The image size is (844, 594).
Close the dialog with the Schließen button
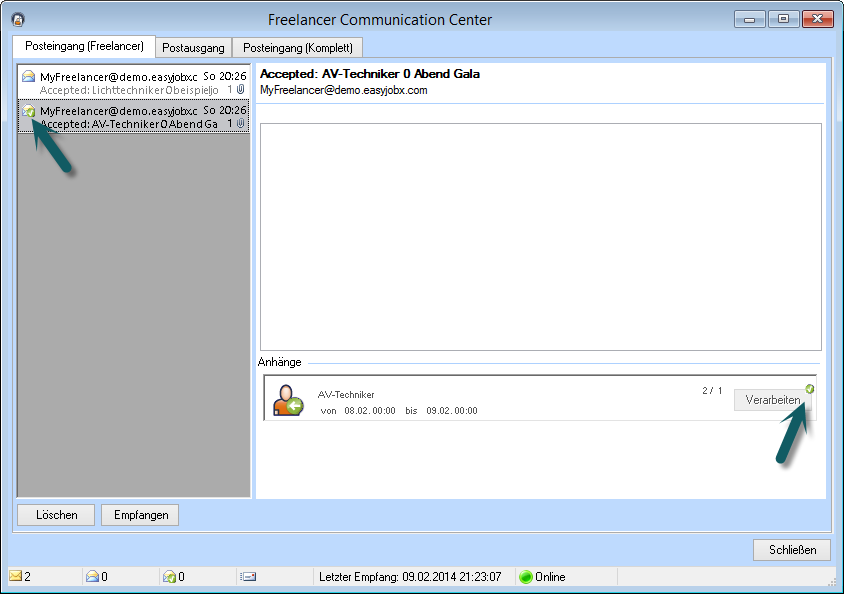point(792,550)
